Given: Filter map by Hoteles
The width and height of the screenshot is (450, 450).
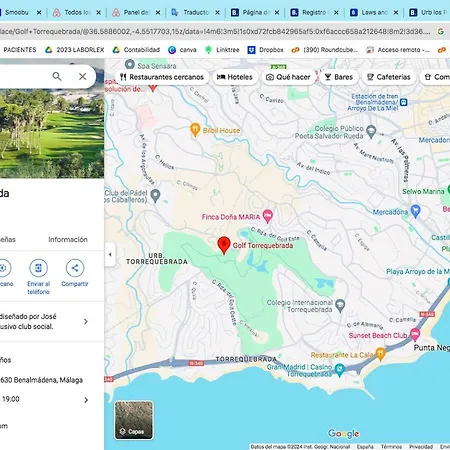Looking at the screenshot, I should (235, 77).
